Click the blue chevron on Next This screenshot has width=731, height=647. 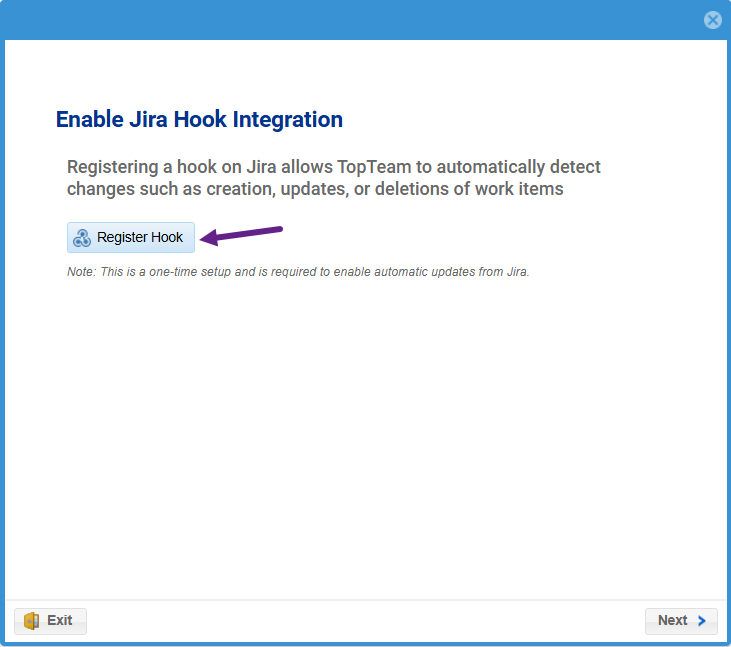pyautogui.click(x=702, y=621)
